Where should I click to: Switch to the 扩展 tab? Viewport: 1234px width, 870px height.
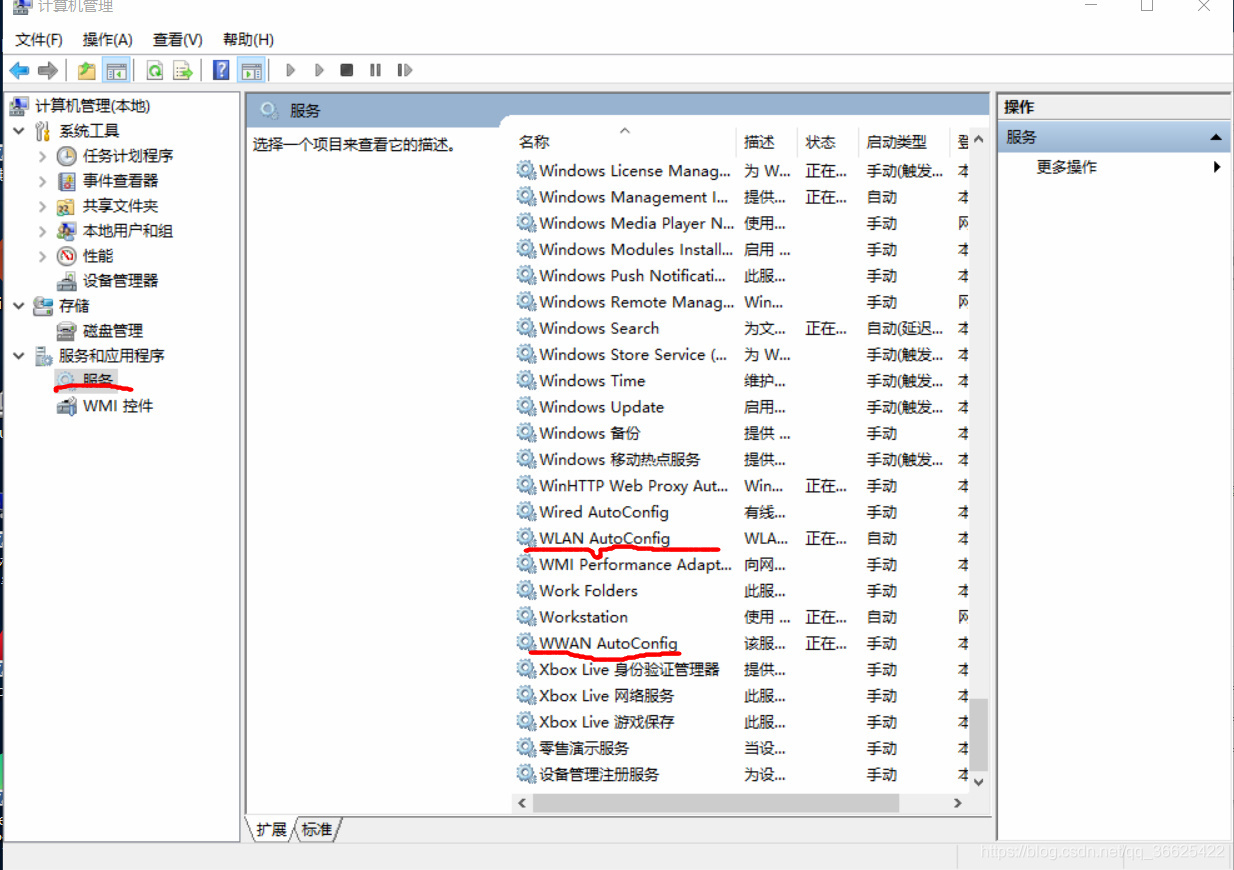[x=271, y=830]
